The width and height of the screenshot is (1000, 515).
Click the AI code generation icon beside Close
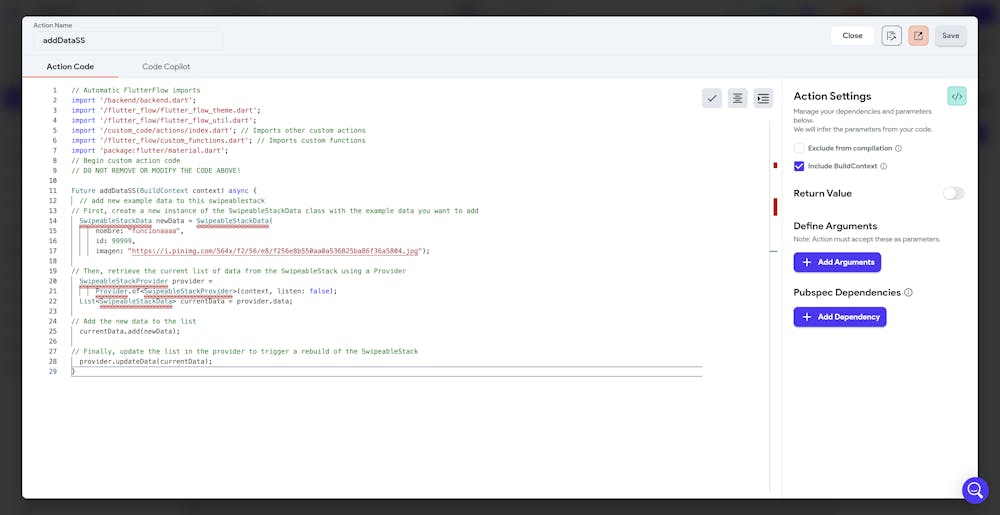click(892, 36)
